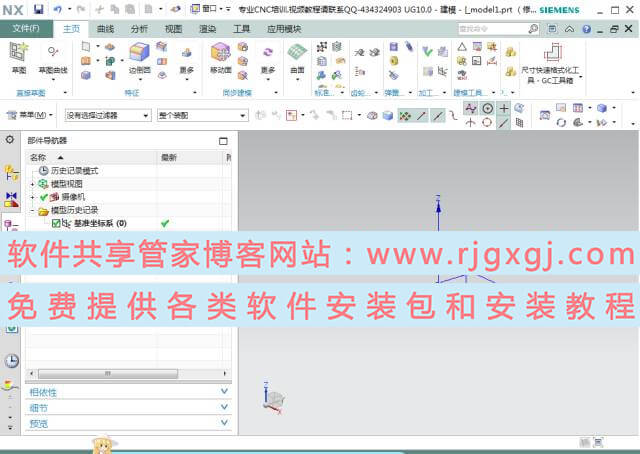Click the navigator scrollbar right arrow
Screen dimensions: 640x454
point(224,373)
